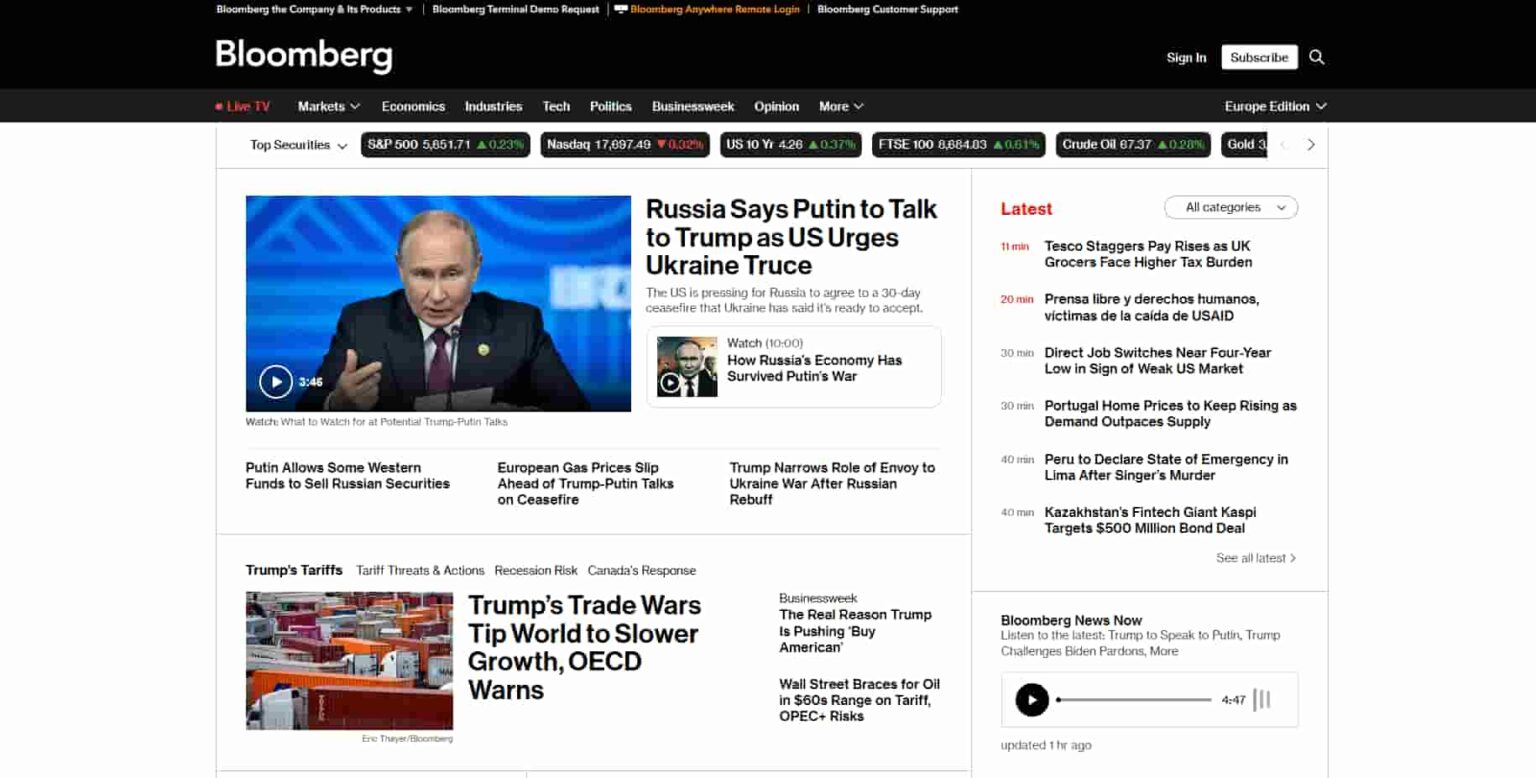Click the audio level bars icon beside 4:47
Image resolution: width=1536 pixels, height=778 pixels.
[x=1261, y=699]
